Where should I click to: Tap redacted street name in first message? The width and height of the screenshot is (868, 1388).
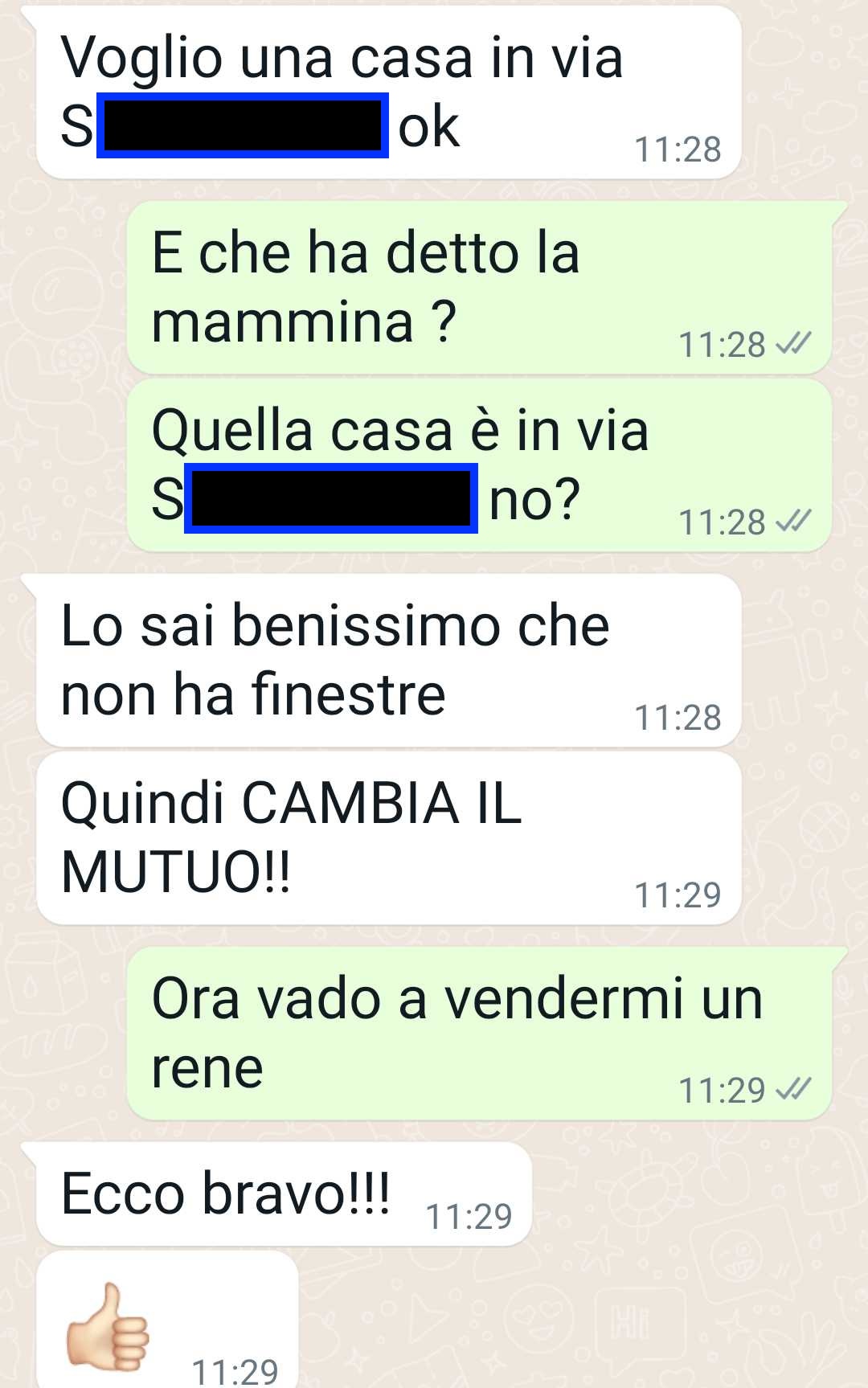pyautogui.click(x=243, y=125)
